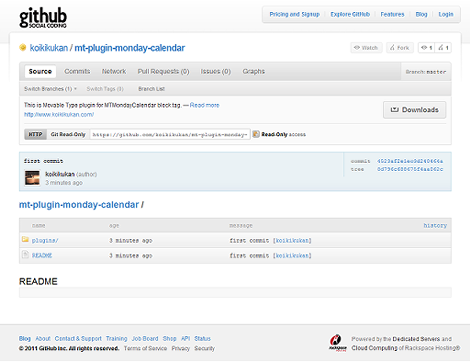Switch to the Commits tab
This screenshot has height=362, width=470.
[x=77, y=71]
